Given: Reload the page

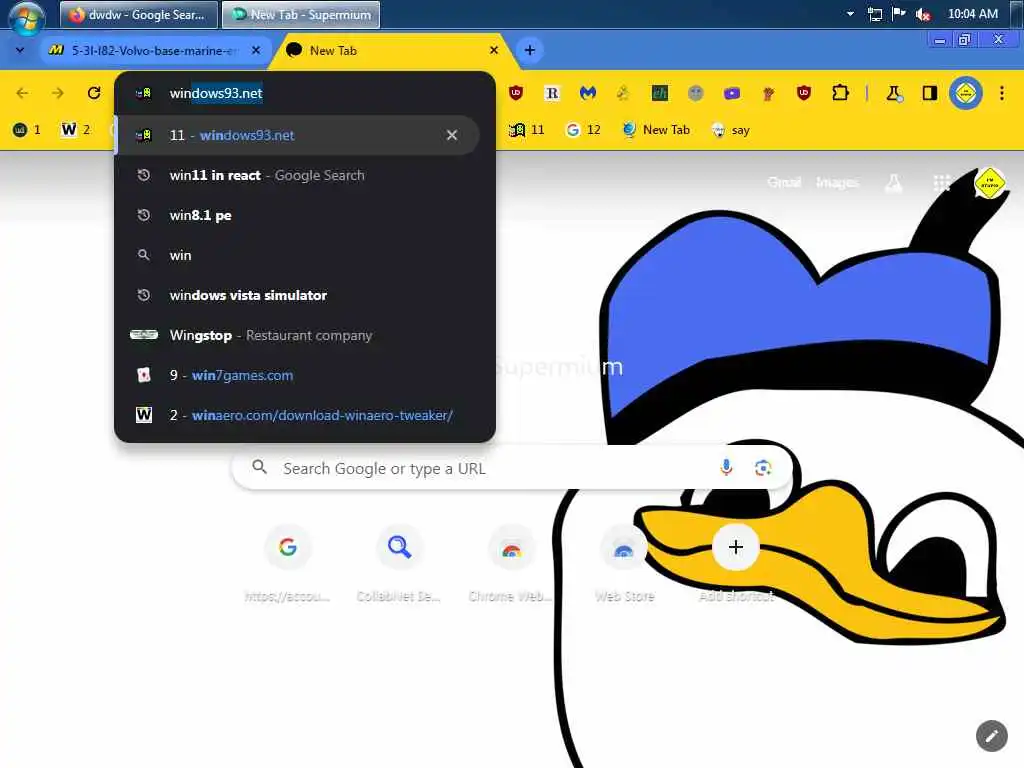Looking at the screenshot, I should pyautogui.click(x=94, y=93).
